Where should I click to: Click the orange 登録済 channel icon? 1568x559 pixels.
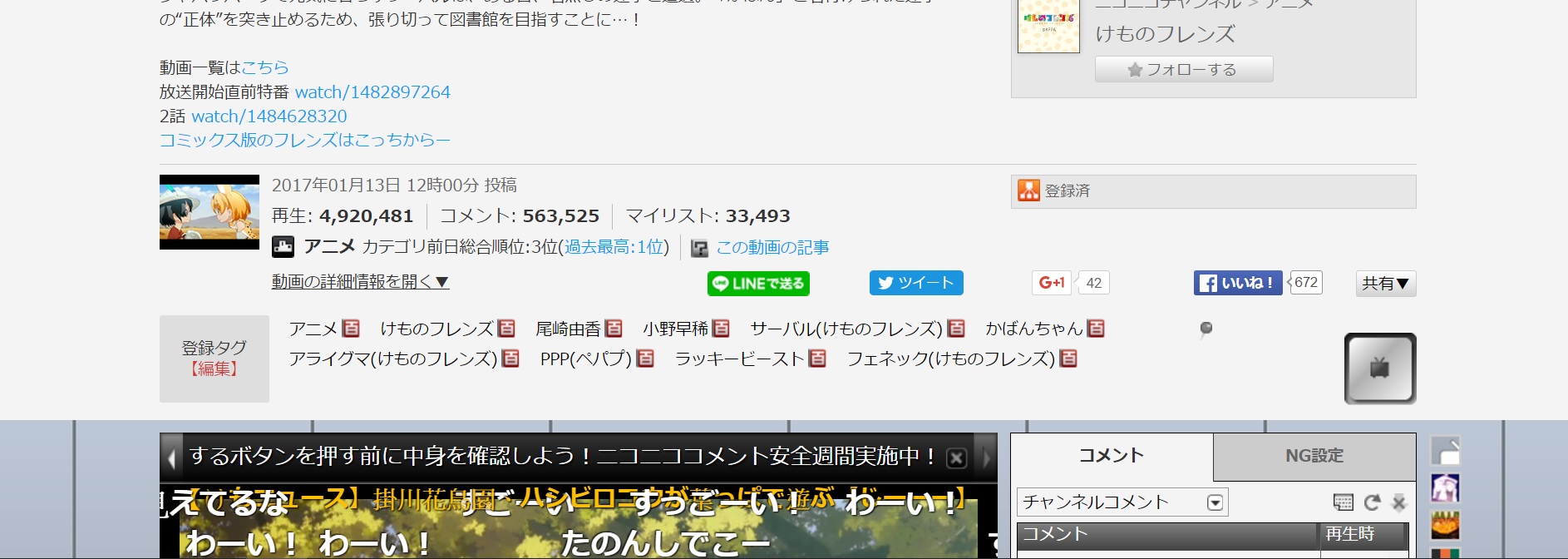1029,190
